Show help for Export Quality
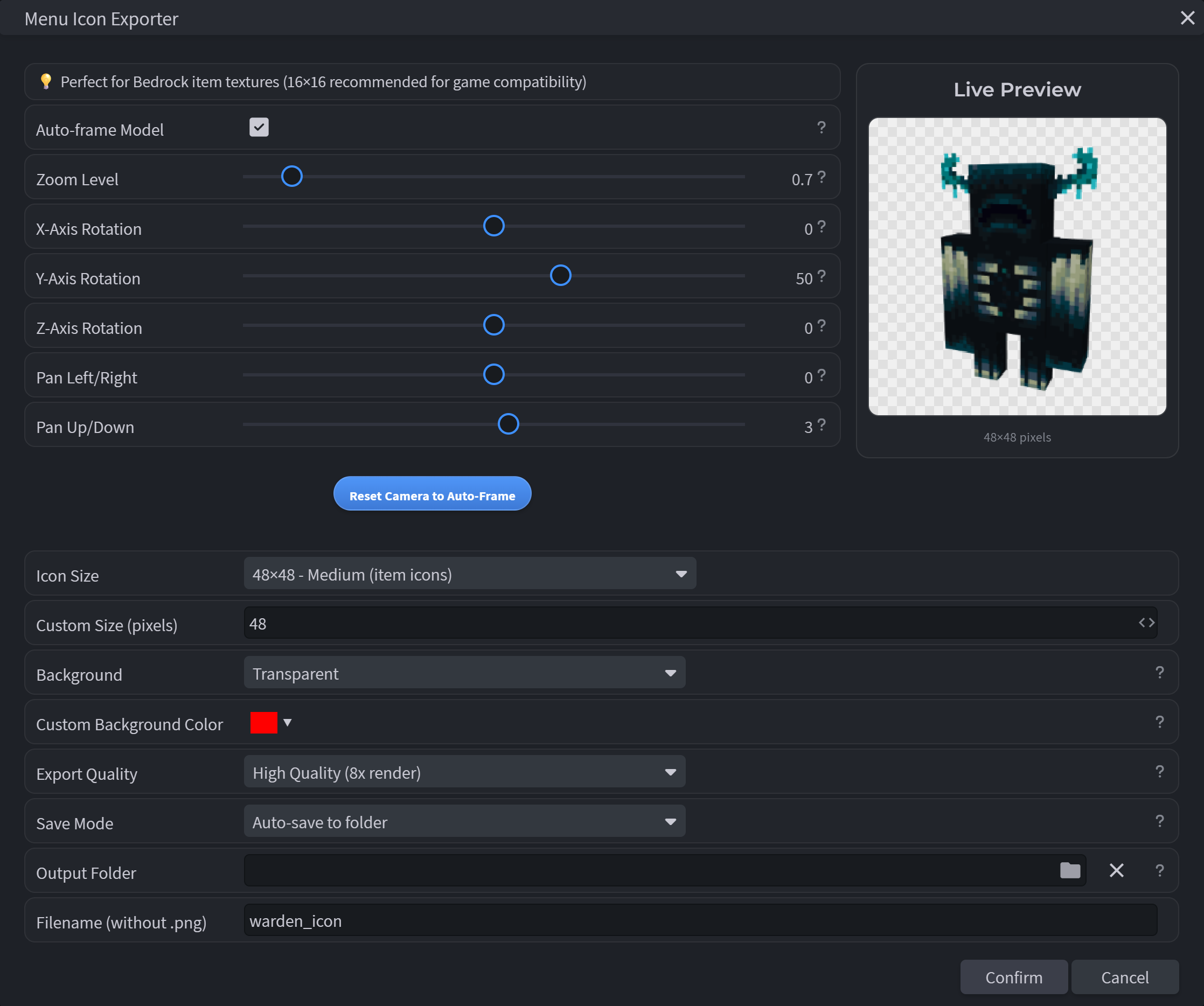 pos(1159,772)
